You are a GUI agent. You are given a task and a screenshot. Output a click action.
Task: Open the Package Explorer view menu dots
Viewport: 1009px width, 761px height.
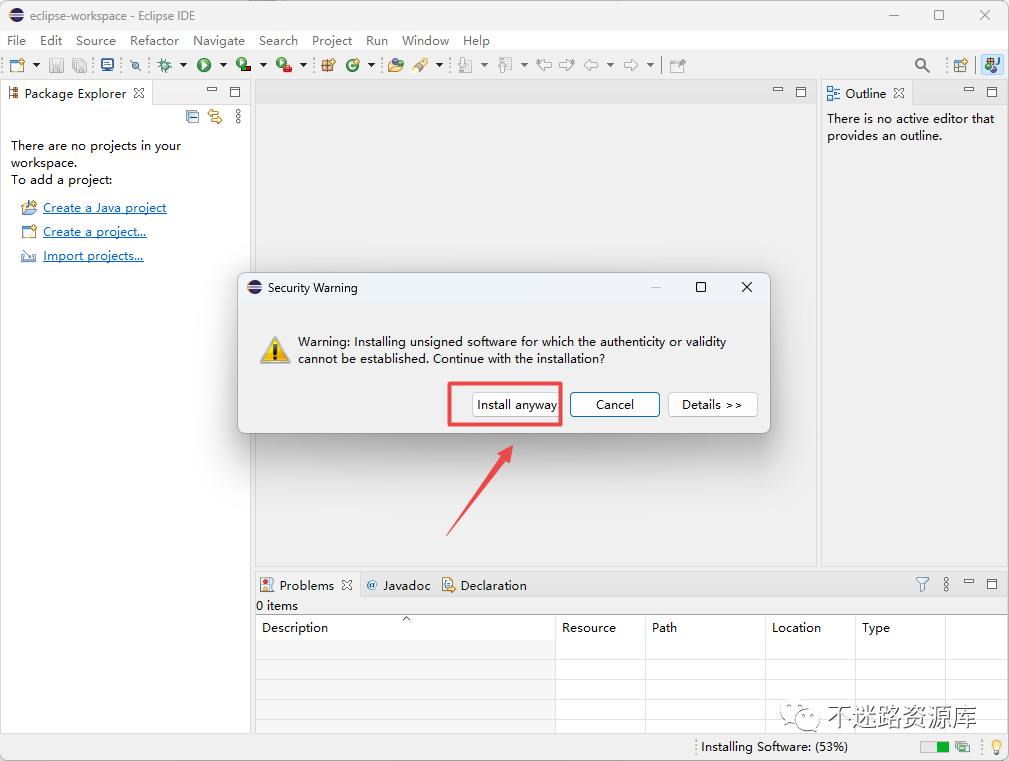pos(238,116)
